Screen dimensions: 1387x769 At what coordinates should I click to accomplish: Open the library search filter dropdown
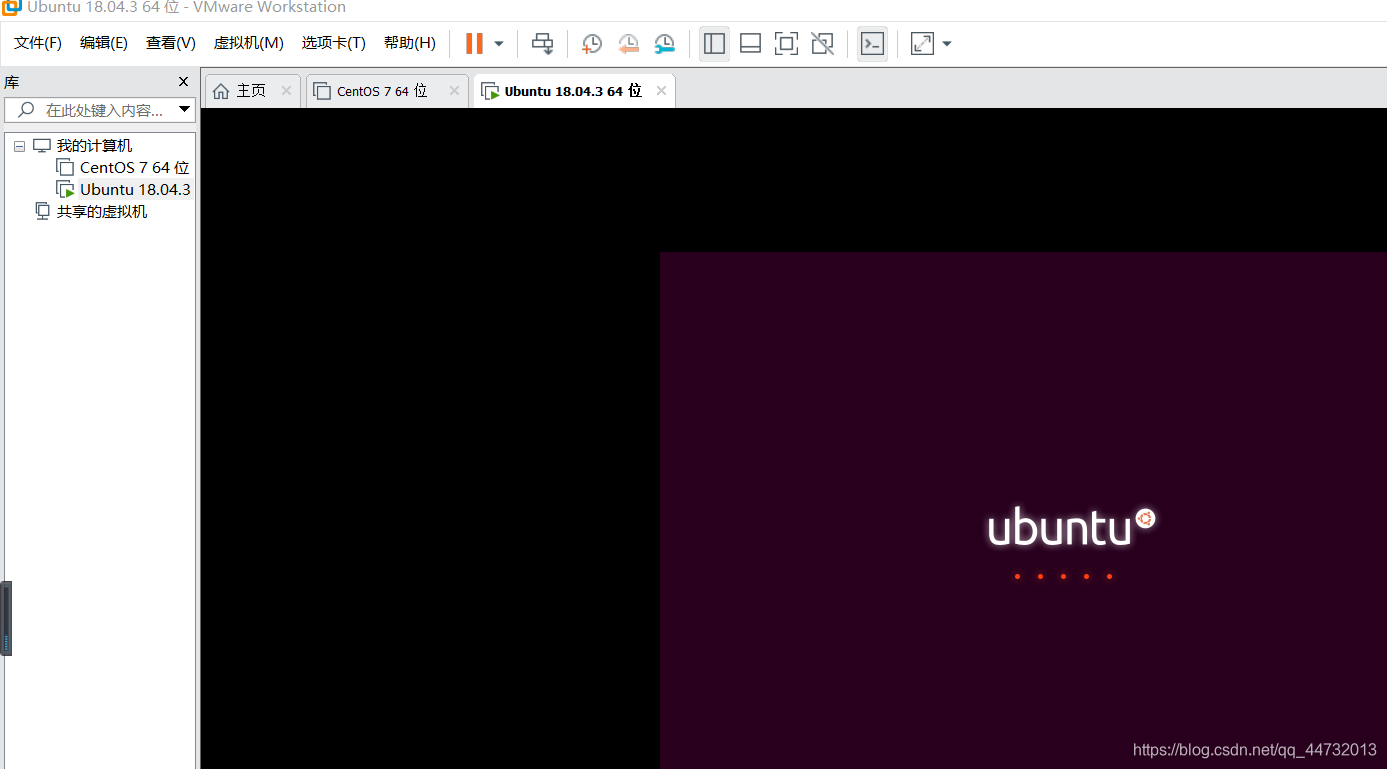pyautogui.click(x=184, y=110)
